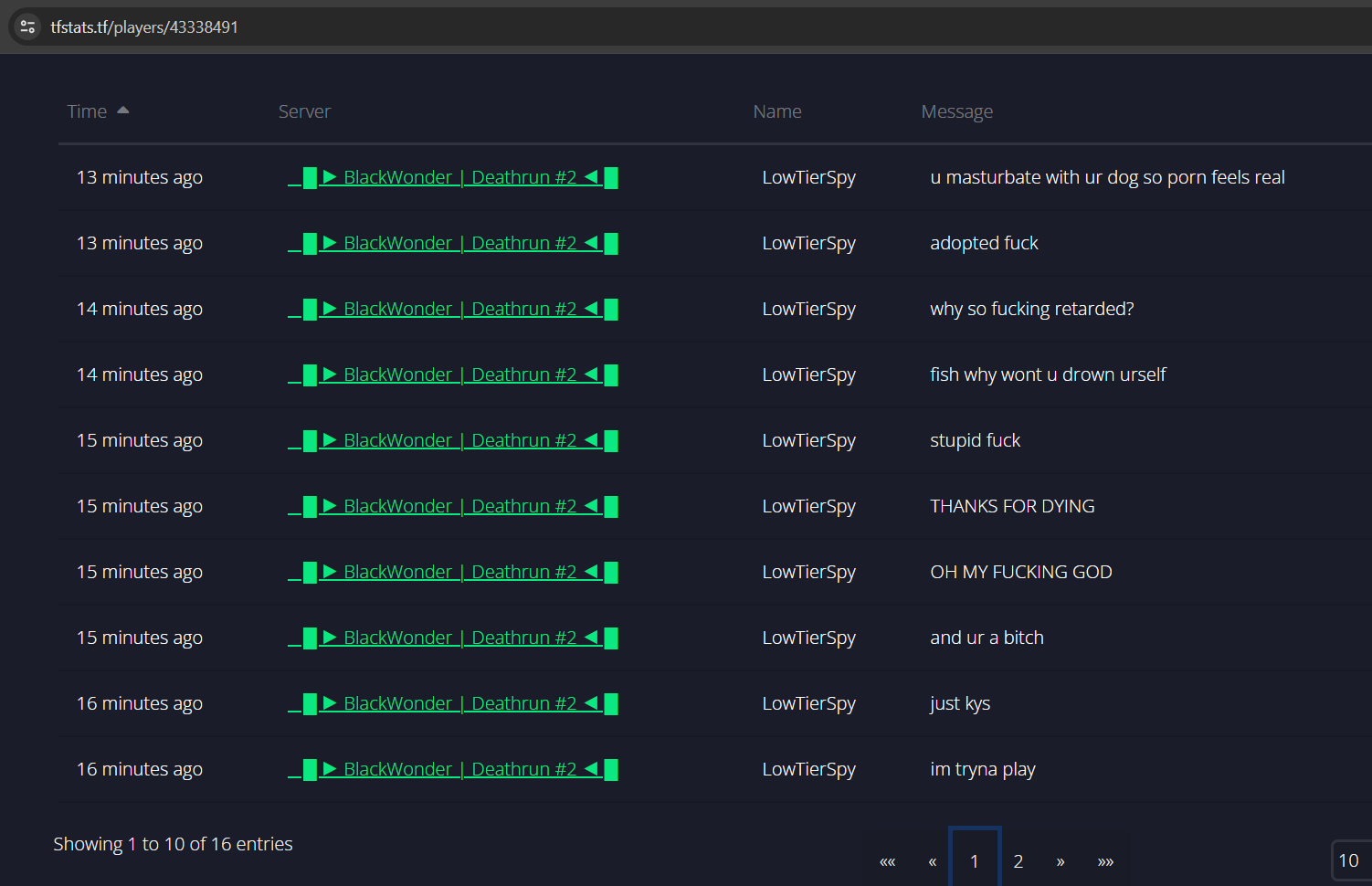Image resolution: width=1372 pixels, height=886 pixels.
Task: Click the Time sort ascending arrow
Action: [x=123, y=110]
